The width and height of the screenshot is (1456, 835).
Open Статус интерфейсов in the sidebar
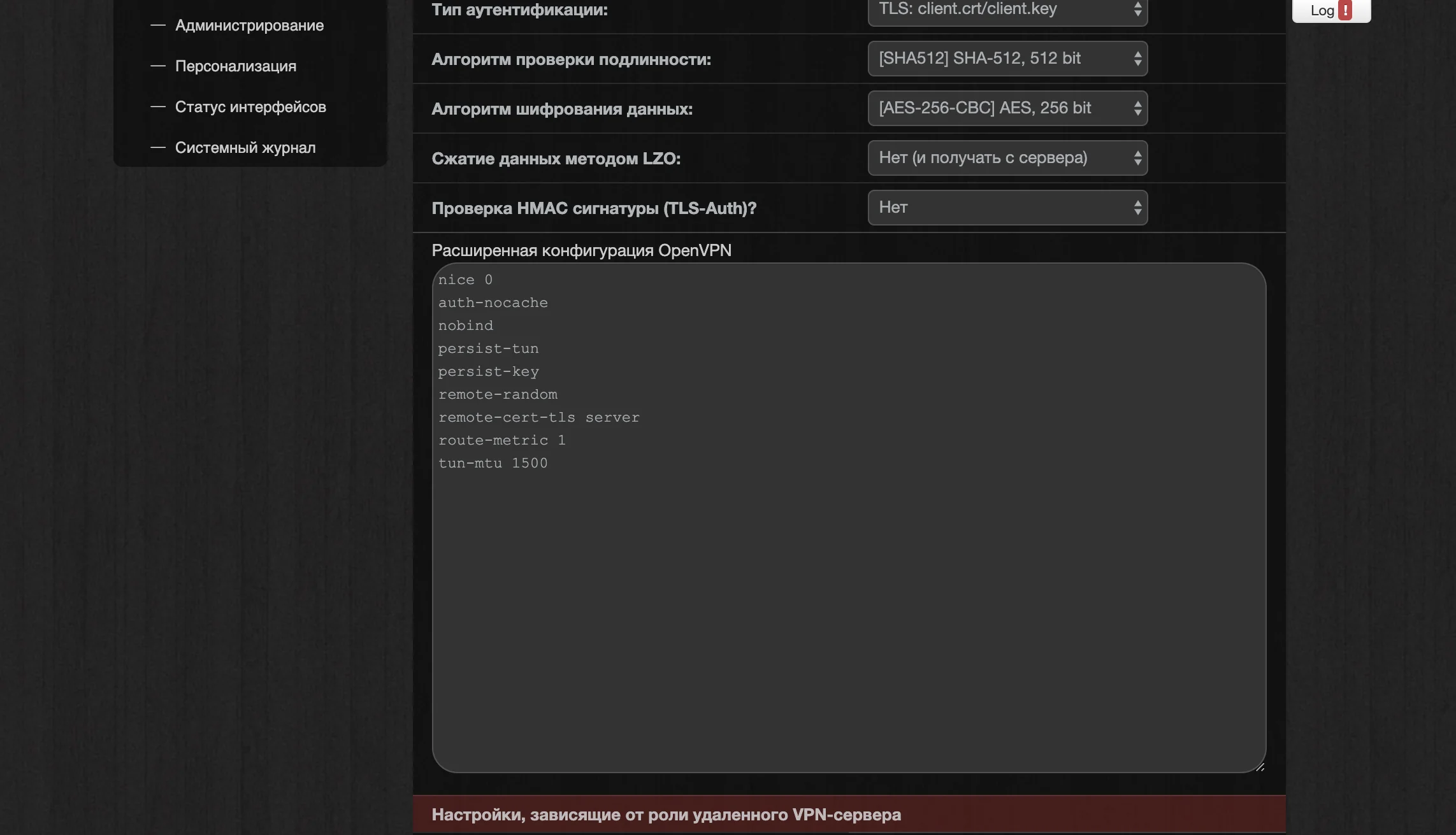250,107
